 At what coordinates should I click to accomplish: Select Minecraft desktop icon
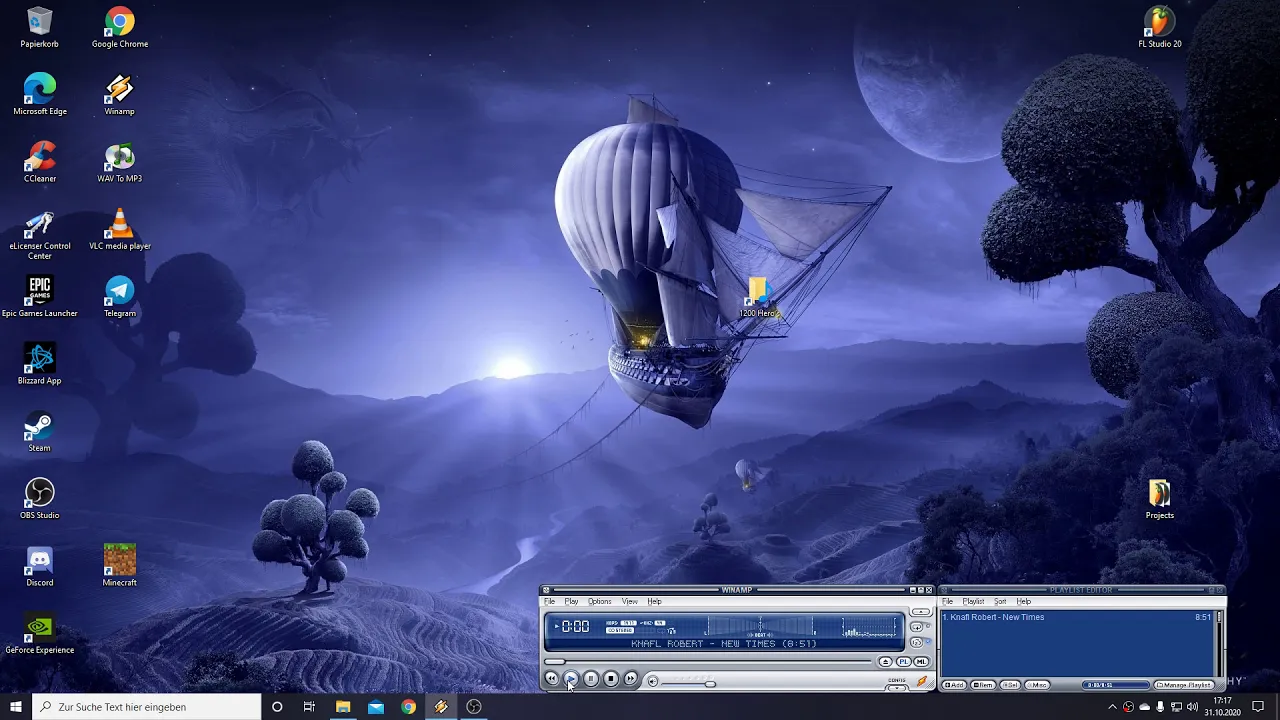(120, 565)
